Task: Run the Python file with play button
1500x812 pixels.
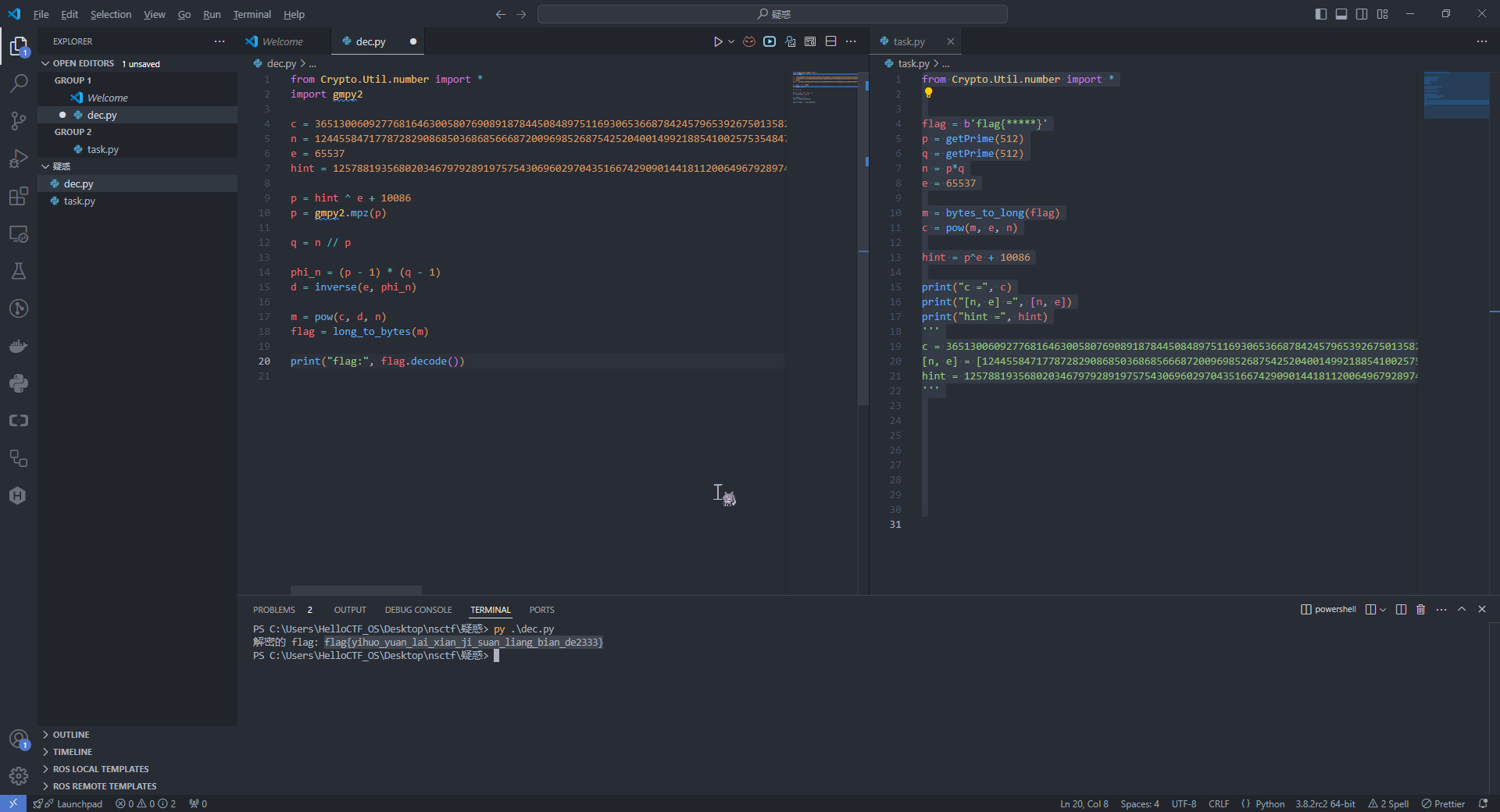Action: [x=717, y=41]
